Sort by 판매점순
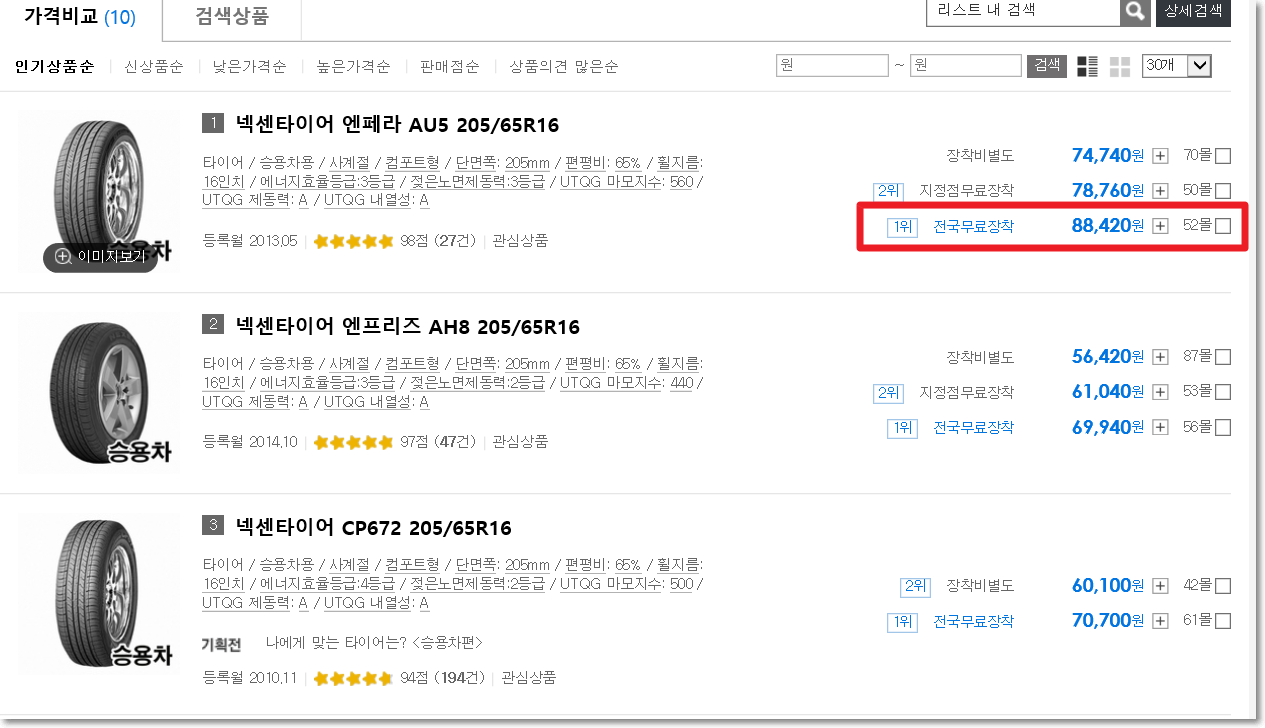 pyautogui.click(x=450, y=67)
